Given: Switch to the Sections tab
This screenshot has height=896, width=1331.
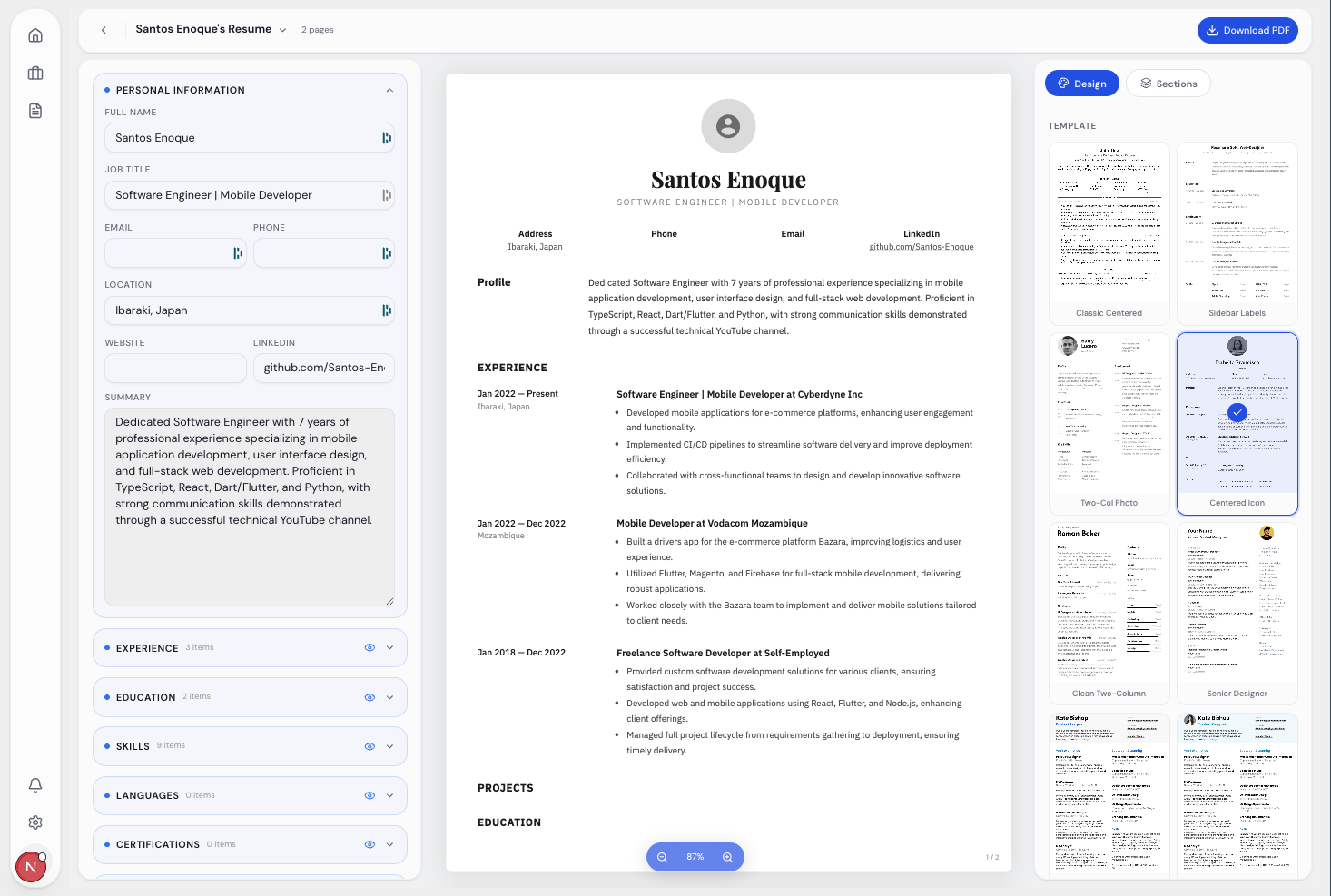Looking at the screenshot, I should coord(1168,84).
